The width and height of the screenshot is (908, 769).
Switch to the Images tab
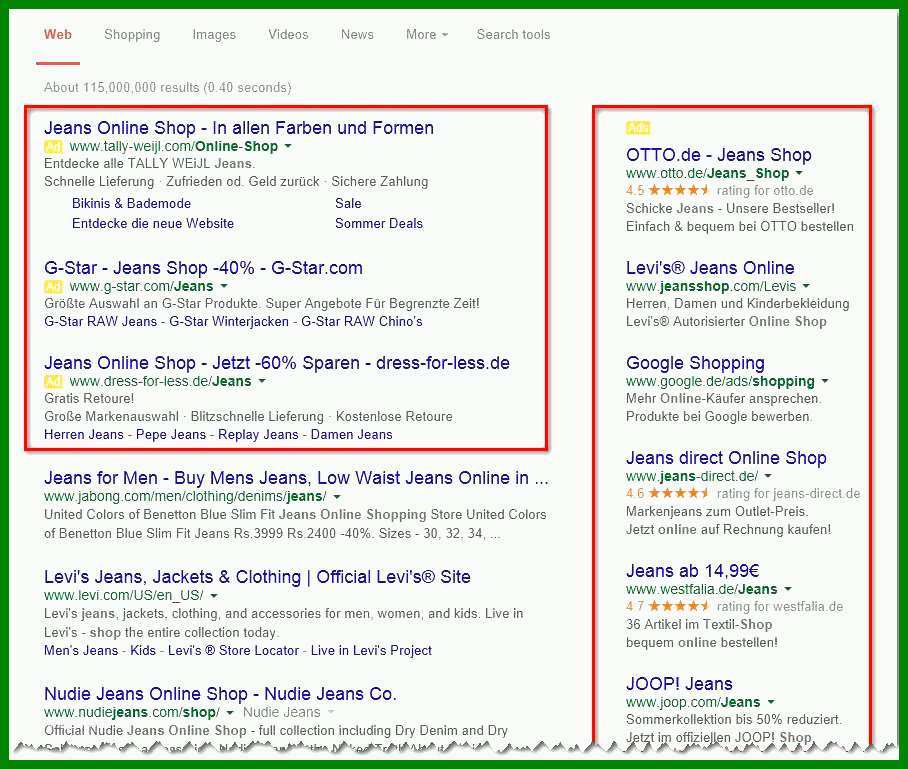214,35
